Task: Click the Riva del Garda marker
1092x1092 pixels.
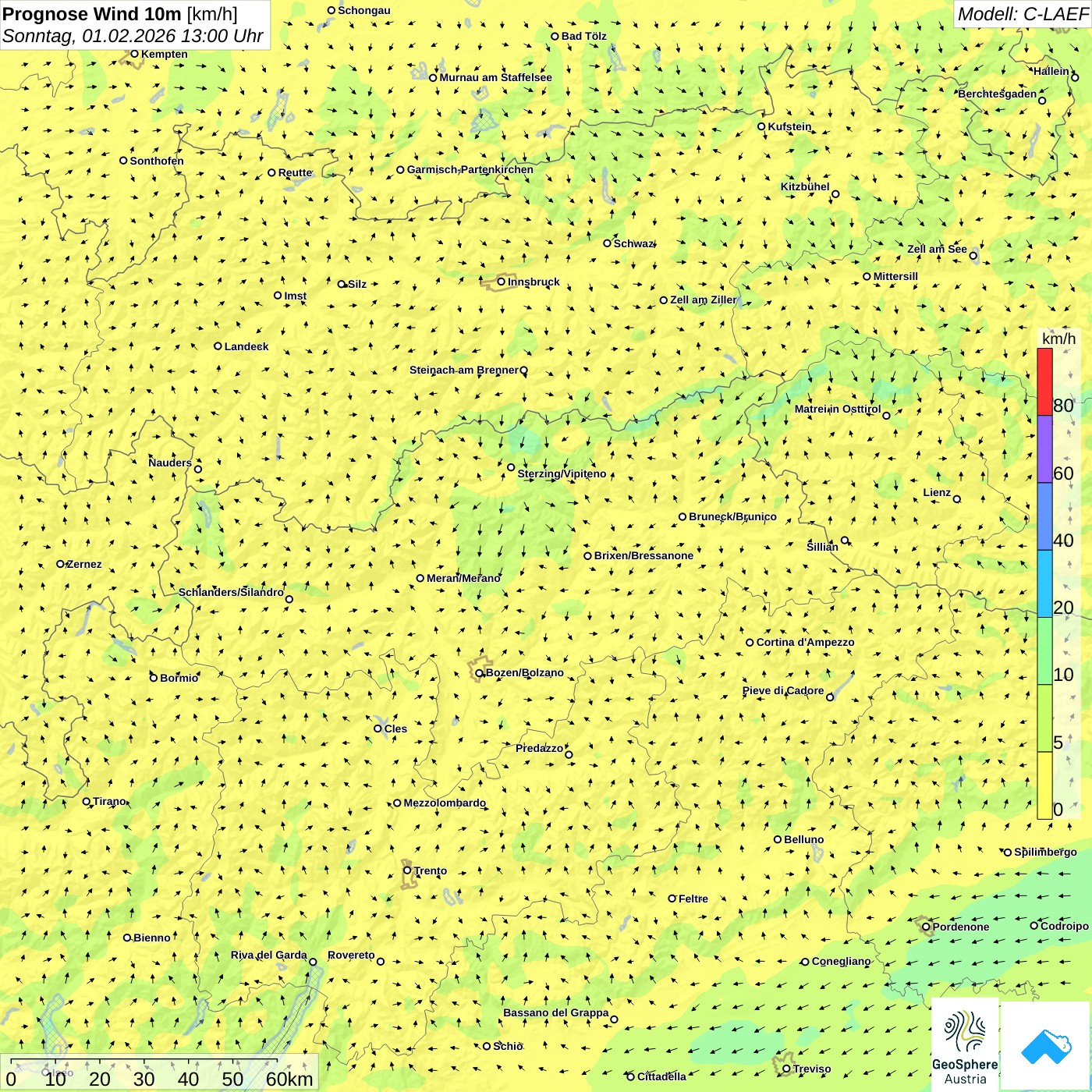Action: click(x=313, y=962)
